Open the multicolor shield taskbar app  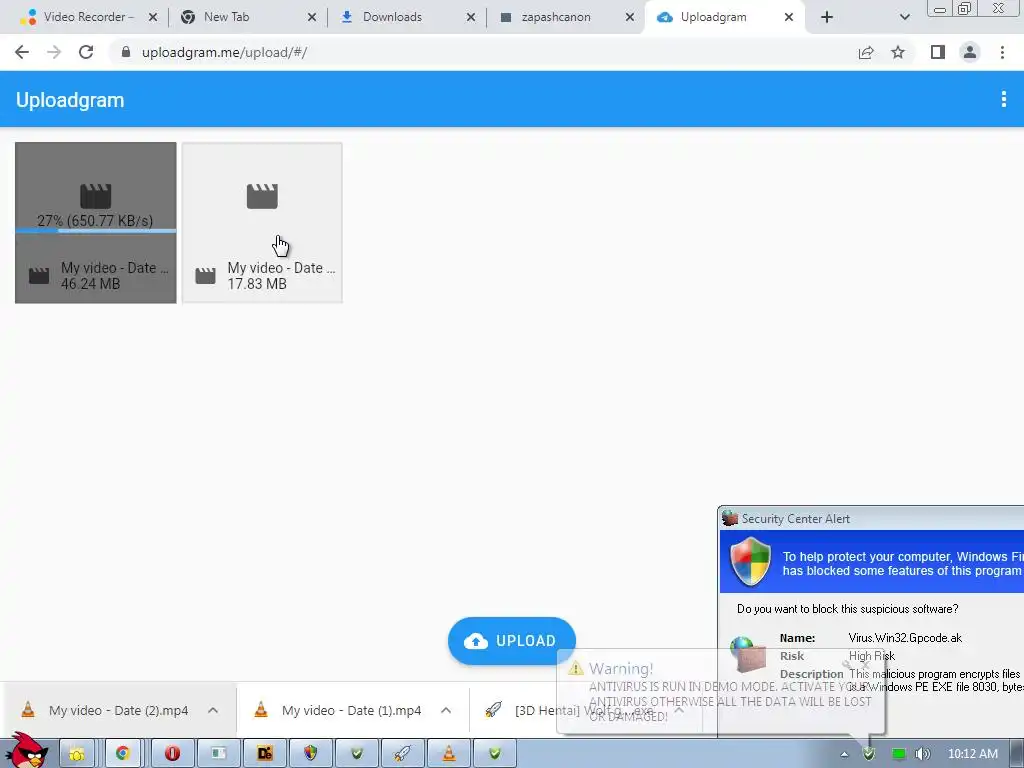coord(311,754)
